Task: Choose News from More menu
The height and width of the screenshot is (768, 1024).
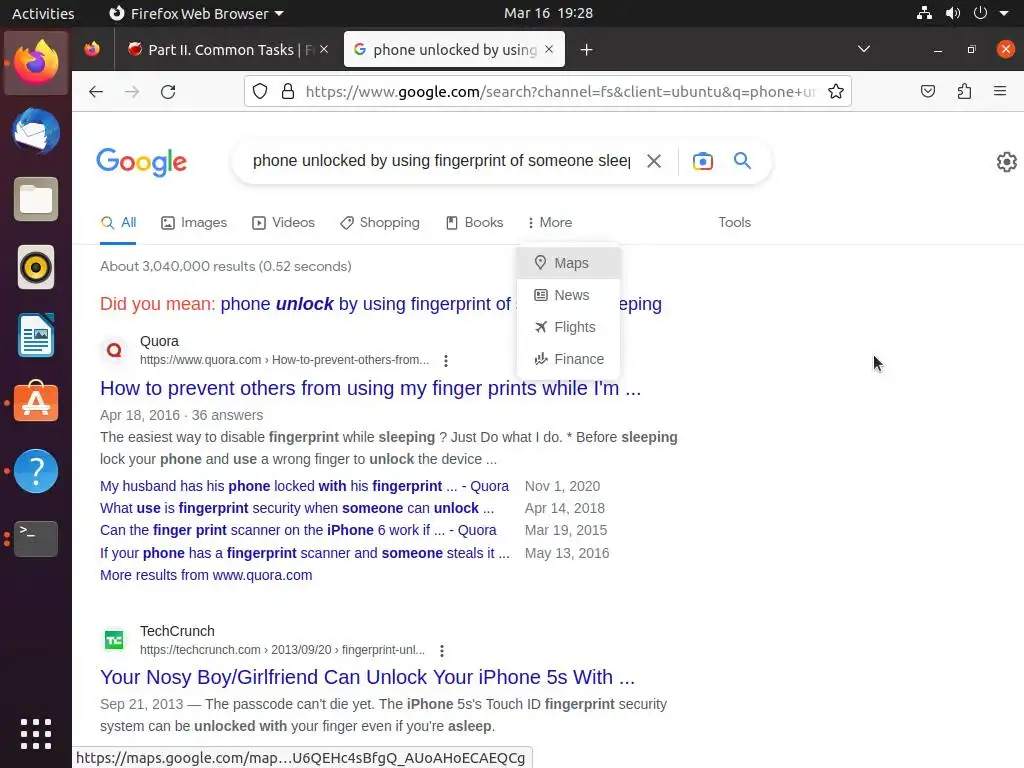Action: (x=568, y=295)
